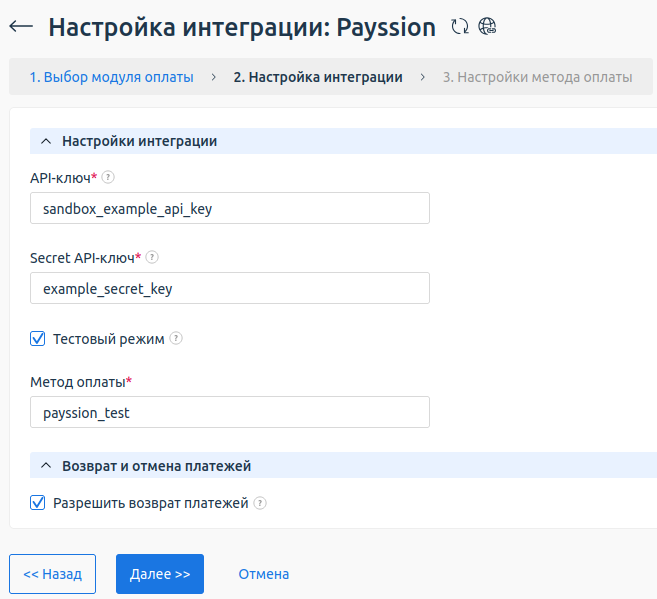657x599 pixels.
Task: Toggle the Тестовый режим checkbox
Action: pyautogui.click(x=38, y=339)
